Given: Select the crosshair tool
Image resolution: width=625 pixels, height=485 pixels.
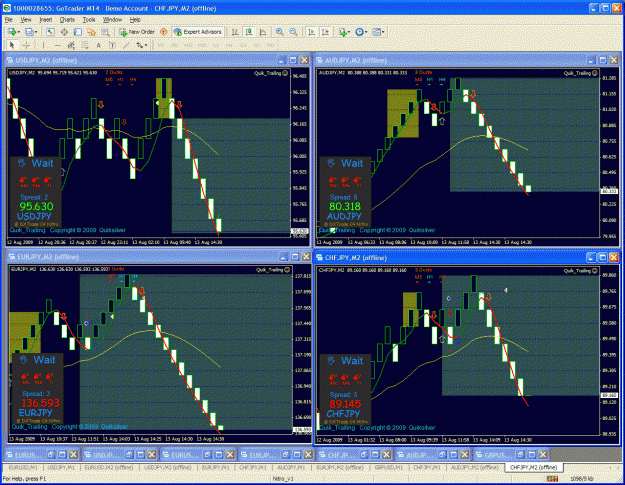Looking at the screenshot, I should point(26,45).
